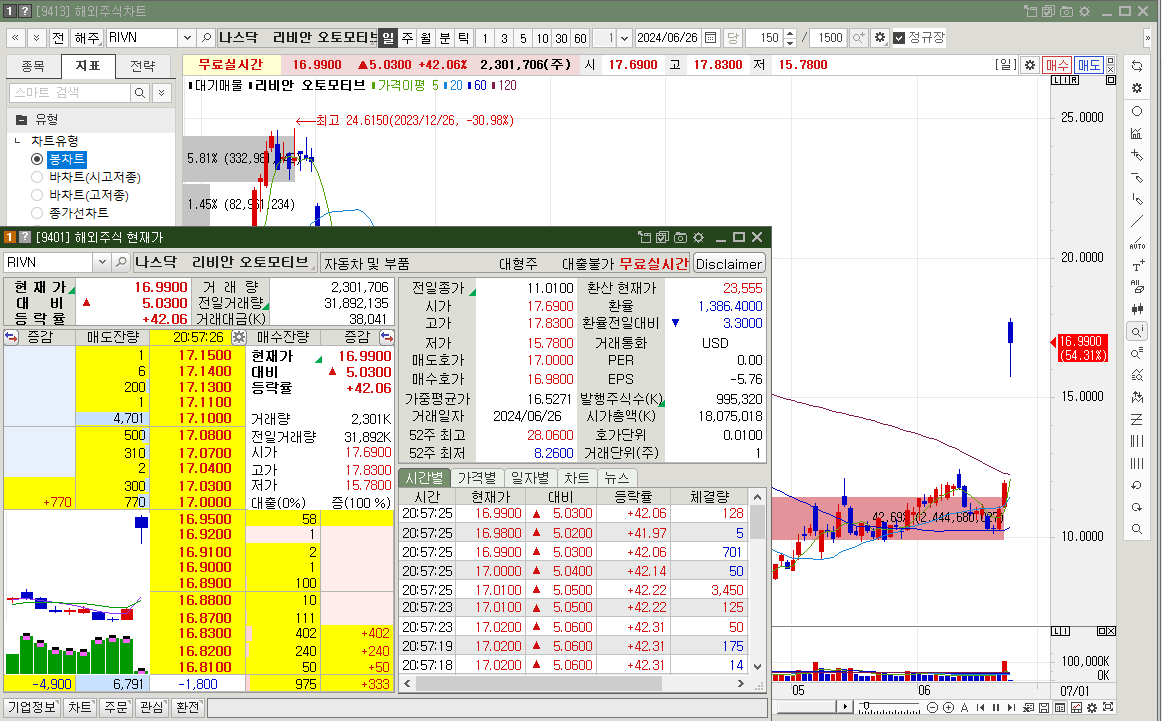1162x721 pixels.
Task: Click 기업정보 bottom button
Action: 31,707
